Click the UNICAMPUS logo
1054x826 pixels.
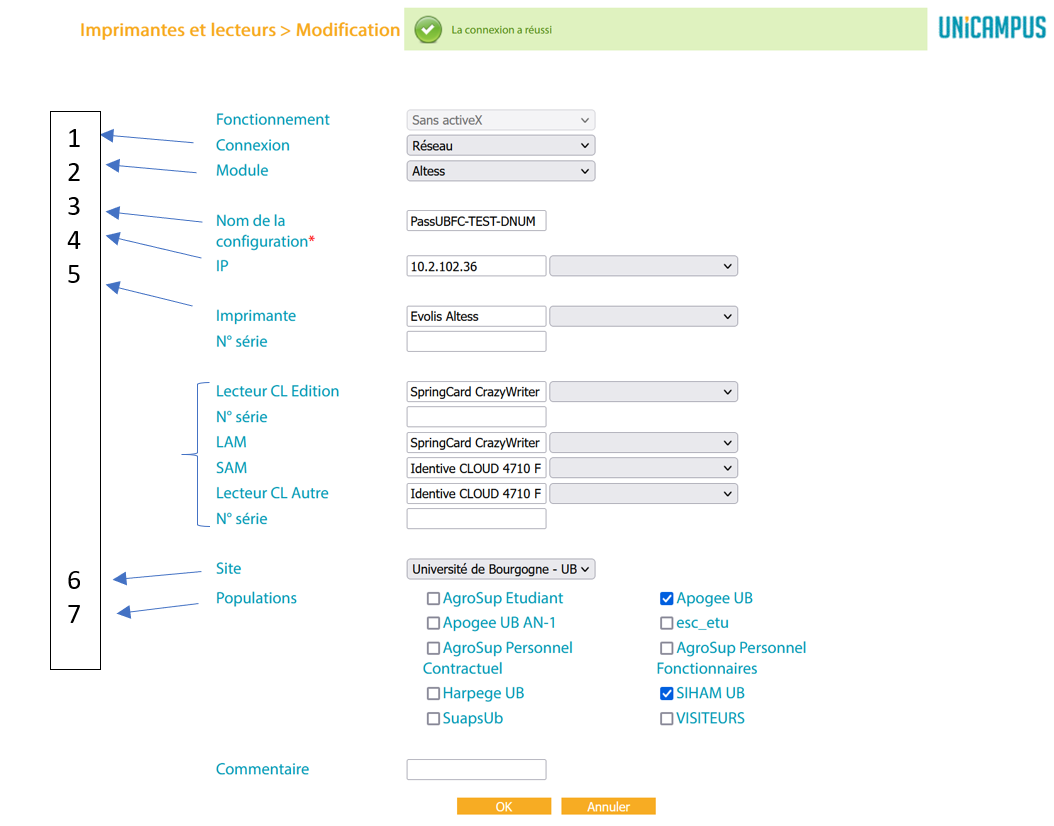[x=991, y=28]
